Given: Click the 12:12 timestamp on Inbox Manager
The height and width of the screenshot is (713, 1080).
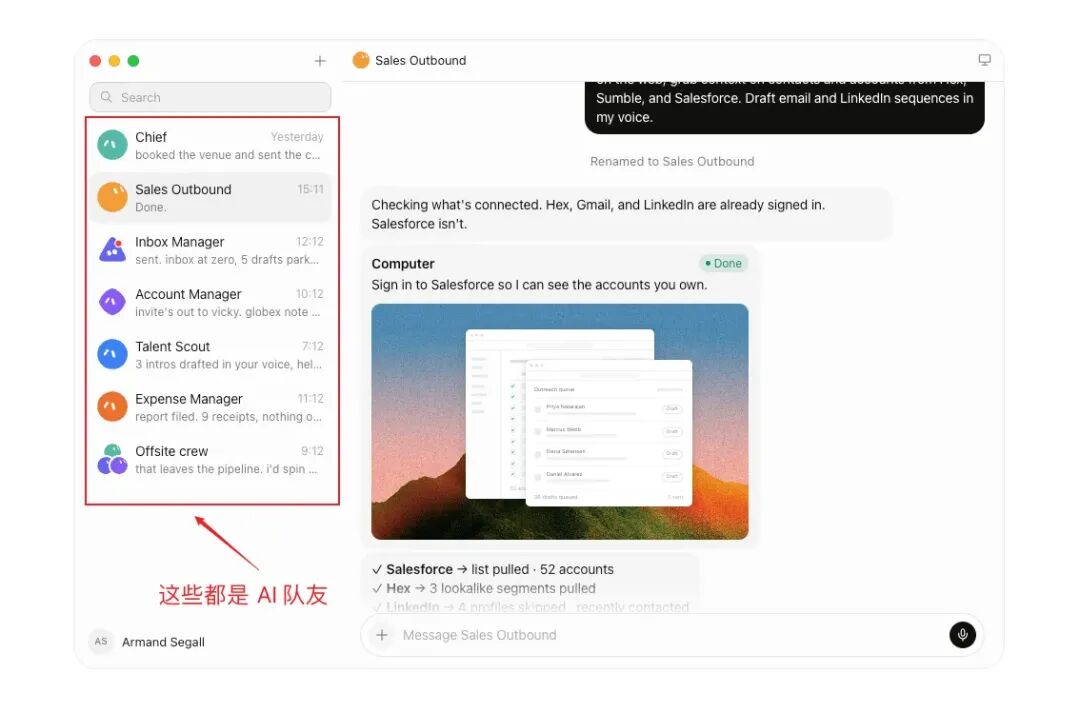Looking at the screenshot, I should [x=309, y=241].
